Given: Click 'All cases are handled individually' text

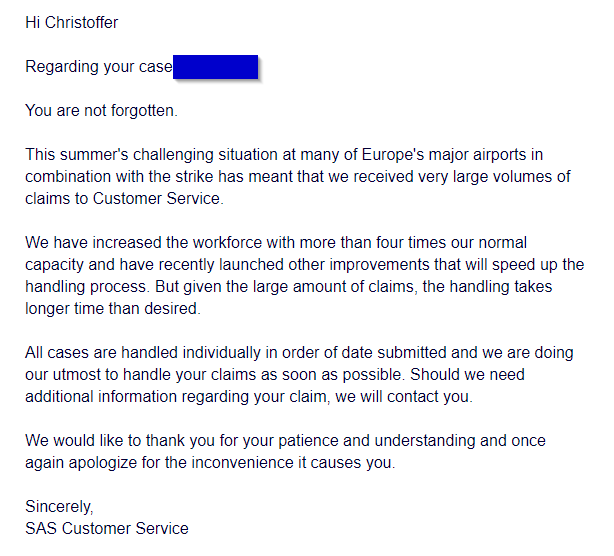Looking at the screenshot, I should point(148,353).
